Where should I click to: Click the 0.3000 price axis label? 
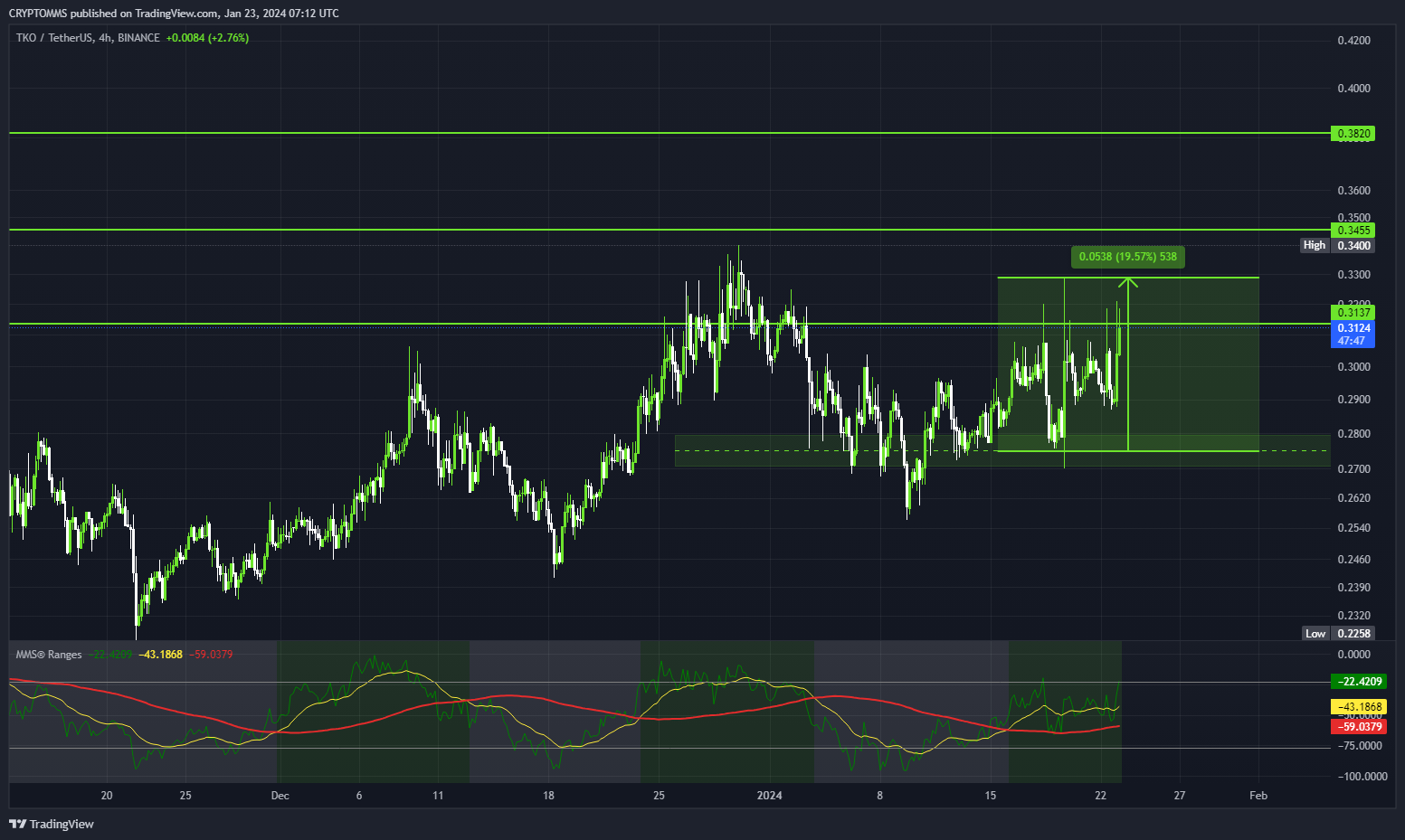pyautogui.click(x=1353, y=367)
